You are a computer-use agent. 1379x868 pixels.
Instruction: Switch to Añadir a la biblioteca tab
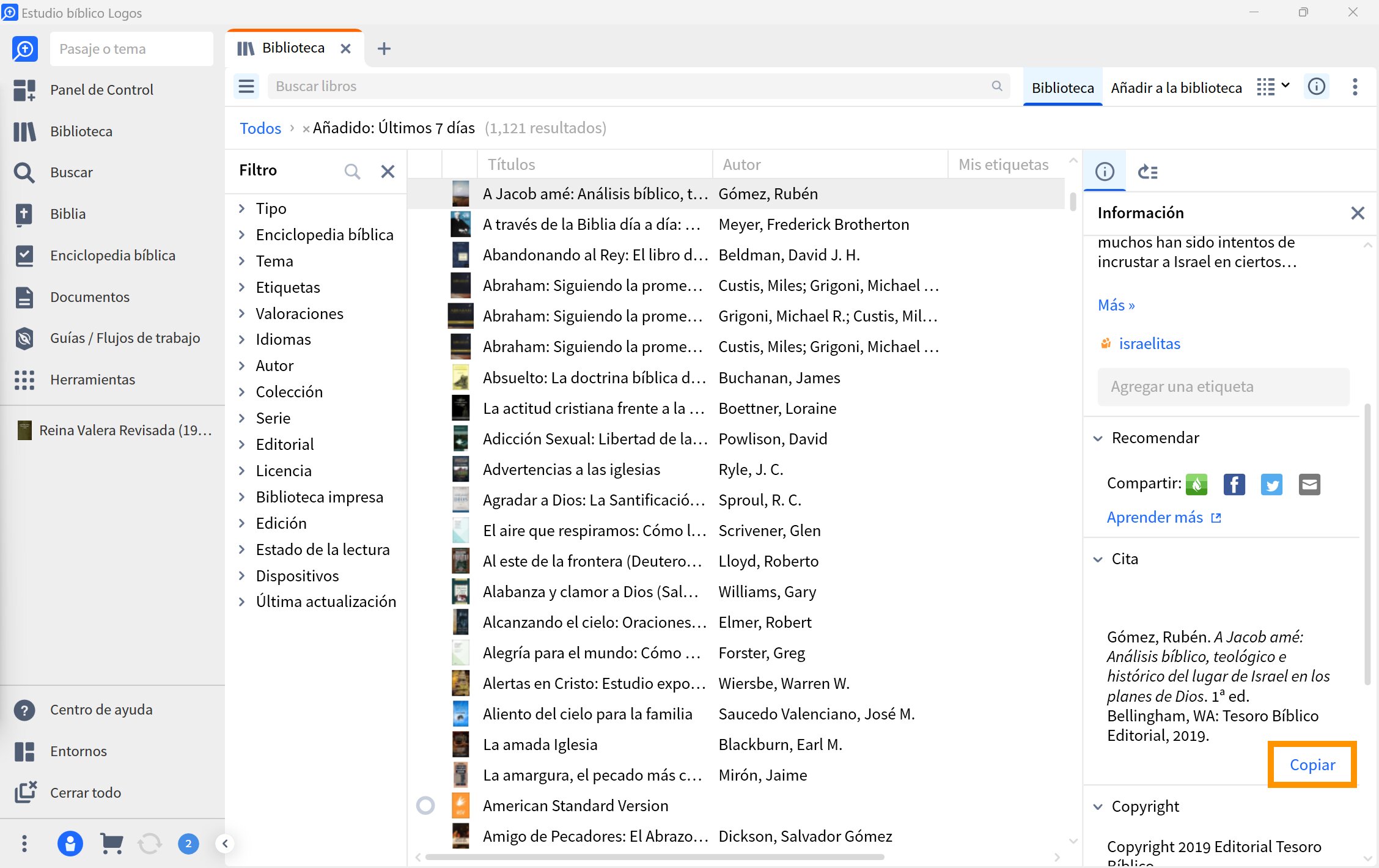(x=1176, y=88)
